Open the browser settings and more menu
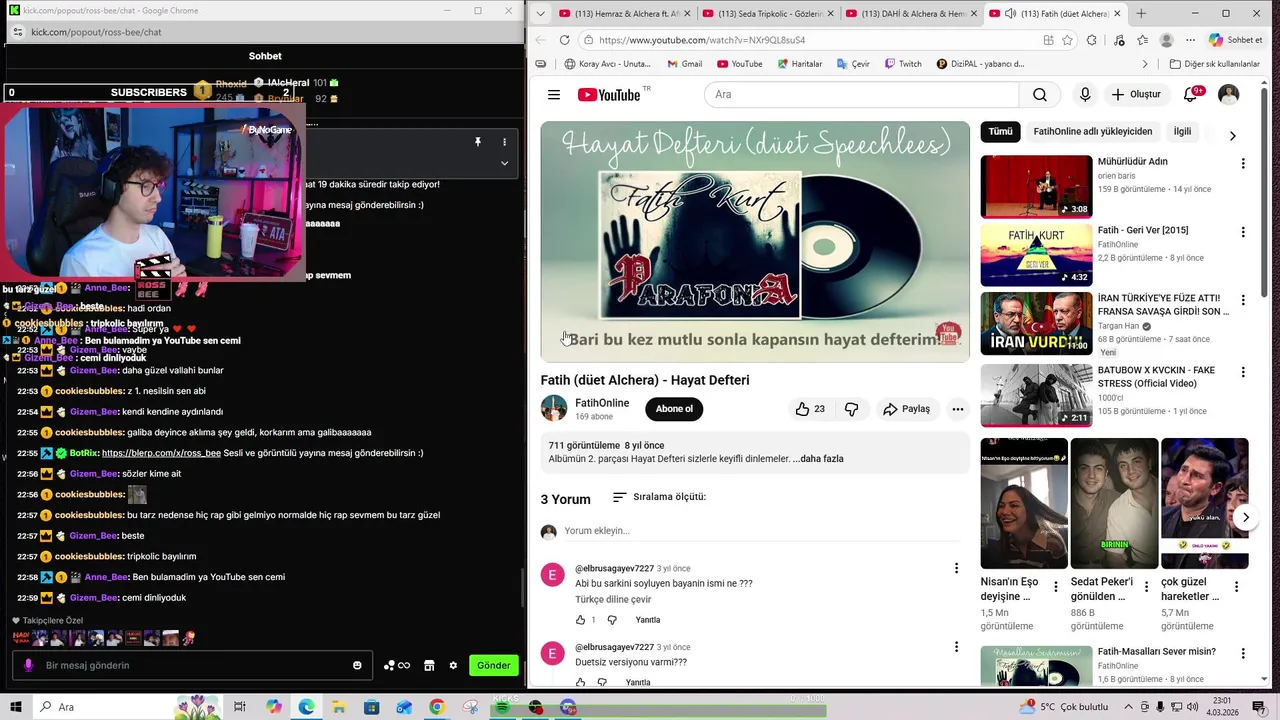The image size is (1280, 720). point(1190,40)
